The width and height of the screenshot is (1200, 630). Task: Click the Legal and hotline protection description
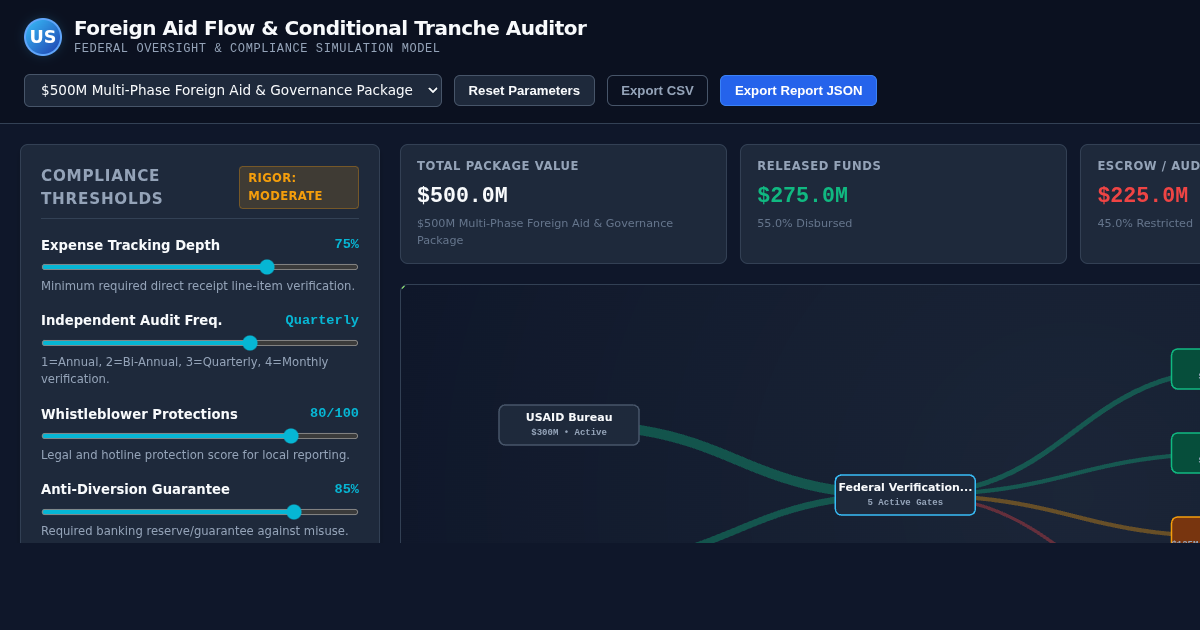pos(195,455)
